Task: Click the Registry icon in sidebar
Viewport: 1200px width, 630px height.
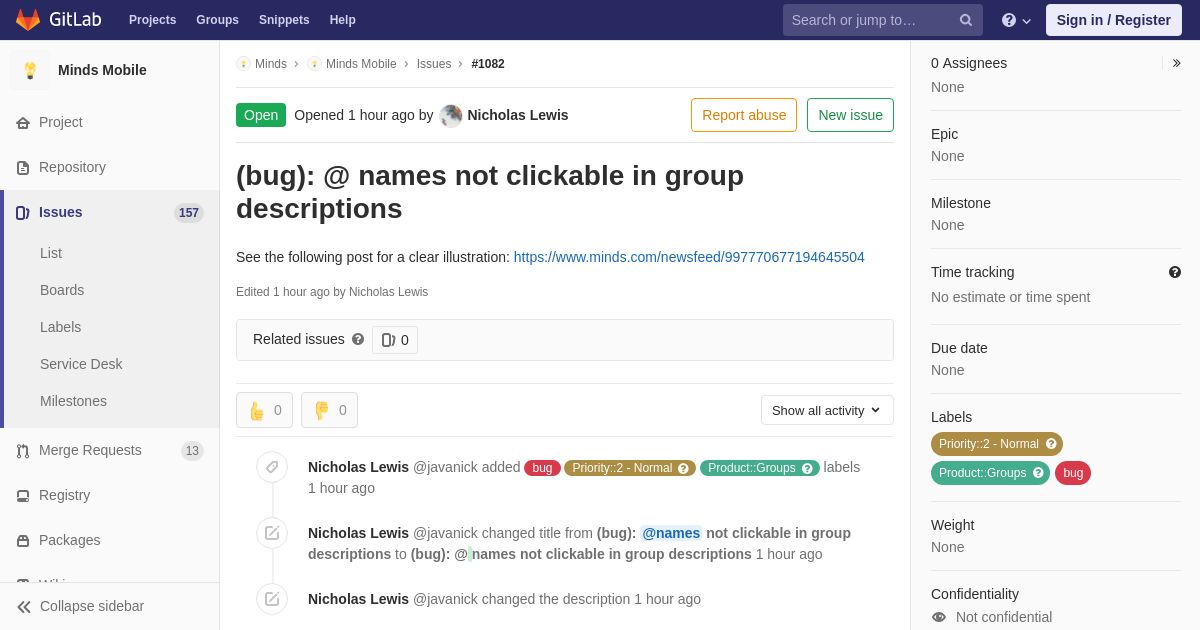Action: 23,496
